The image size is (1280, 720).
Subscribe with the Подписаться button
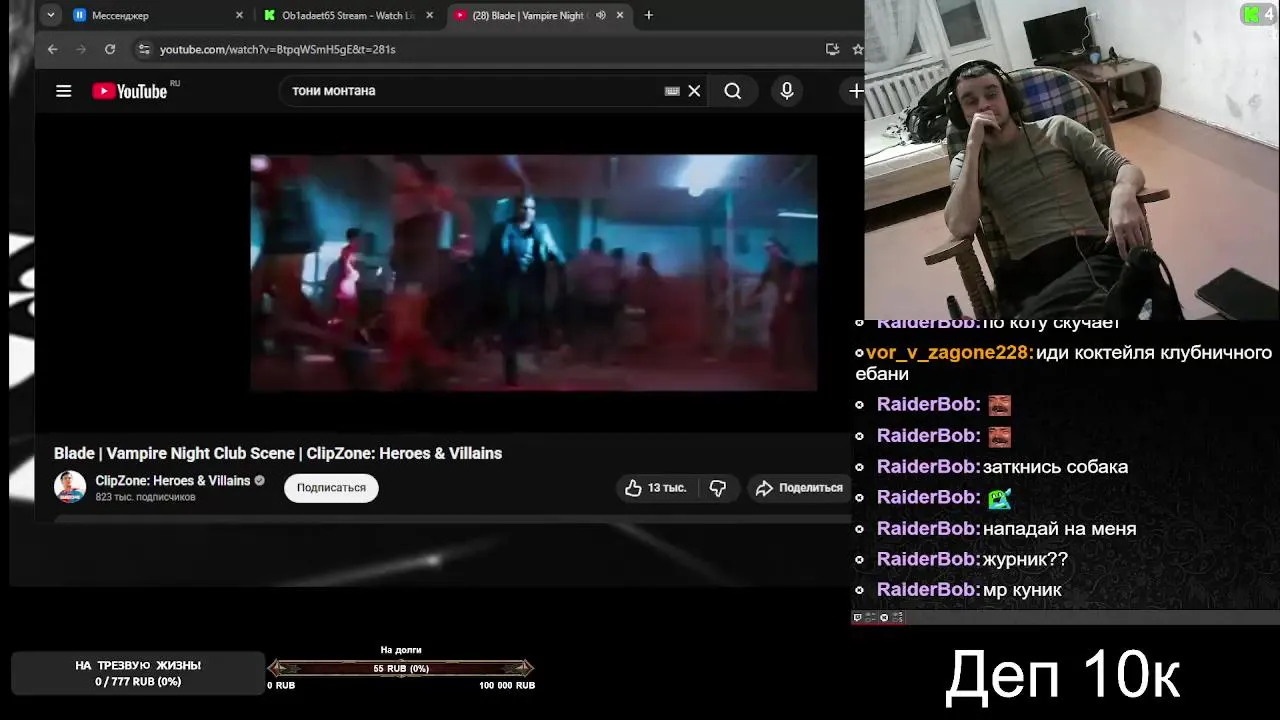pyautogui.click(x=331, y=487)
